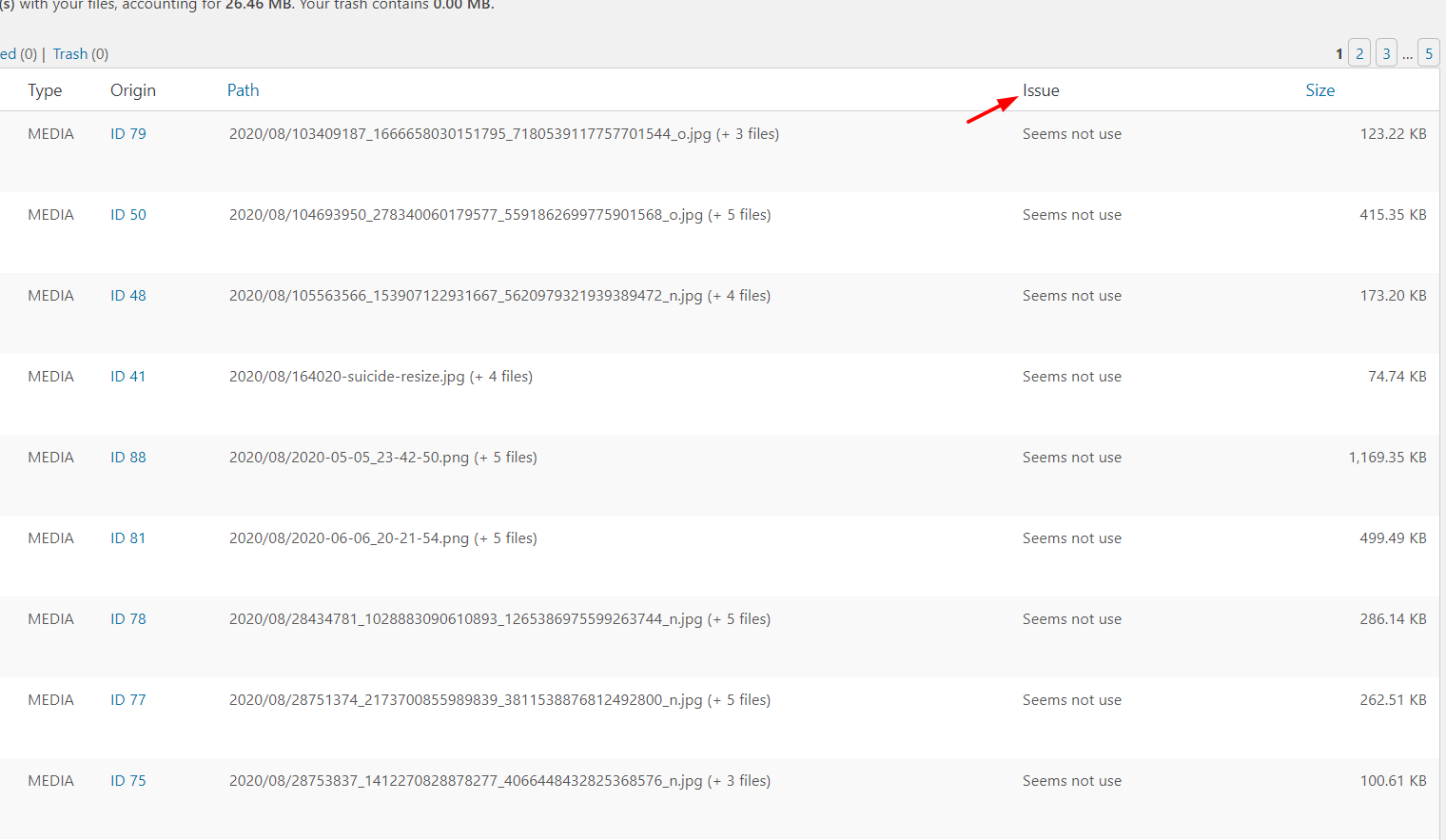Click size value 286.14 KB

pyautogui.click(x=1393, y=619)
